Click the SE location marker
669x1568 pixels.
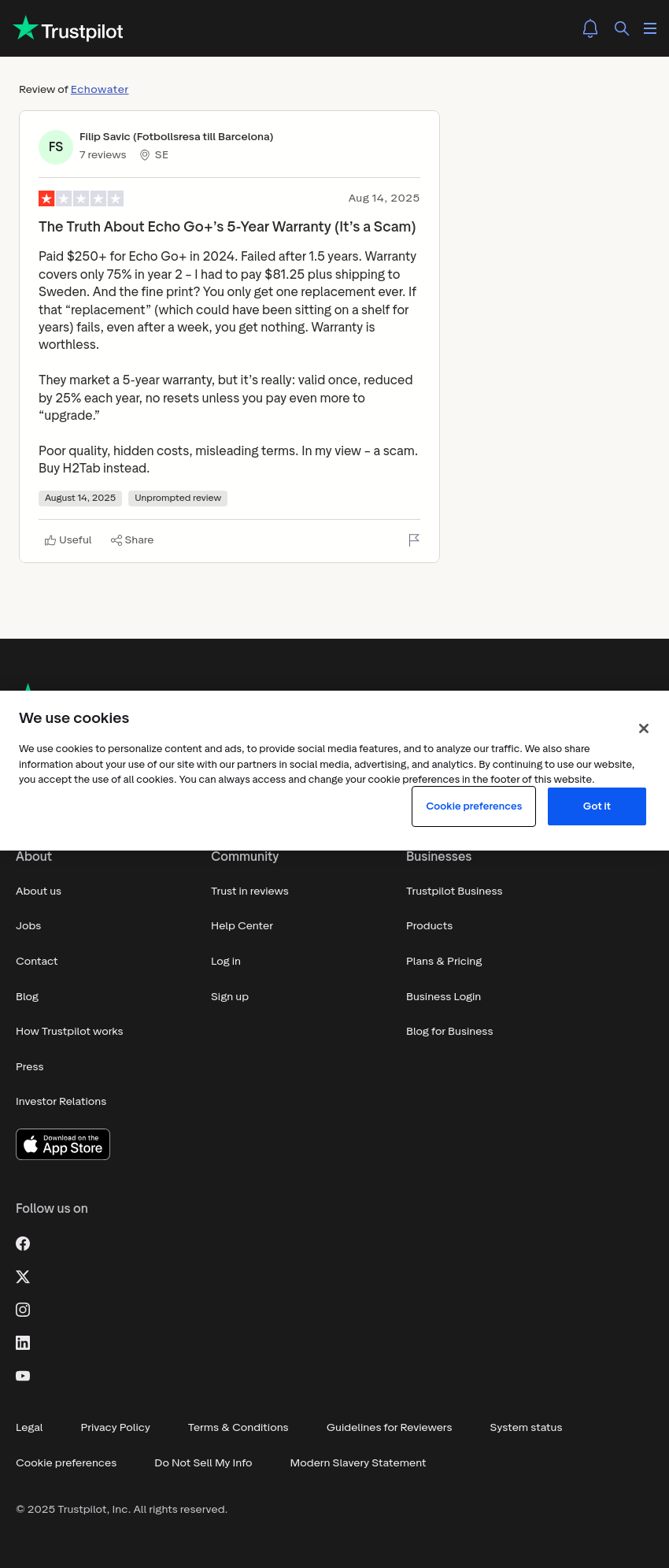pyautogui.click(x=154, y=155)
